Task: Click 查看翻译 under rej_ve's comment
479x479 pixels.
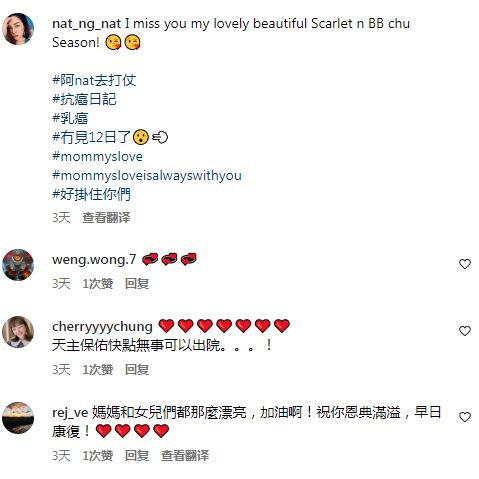Action: click(185, 456)
